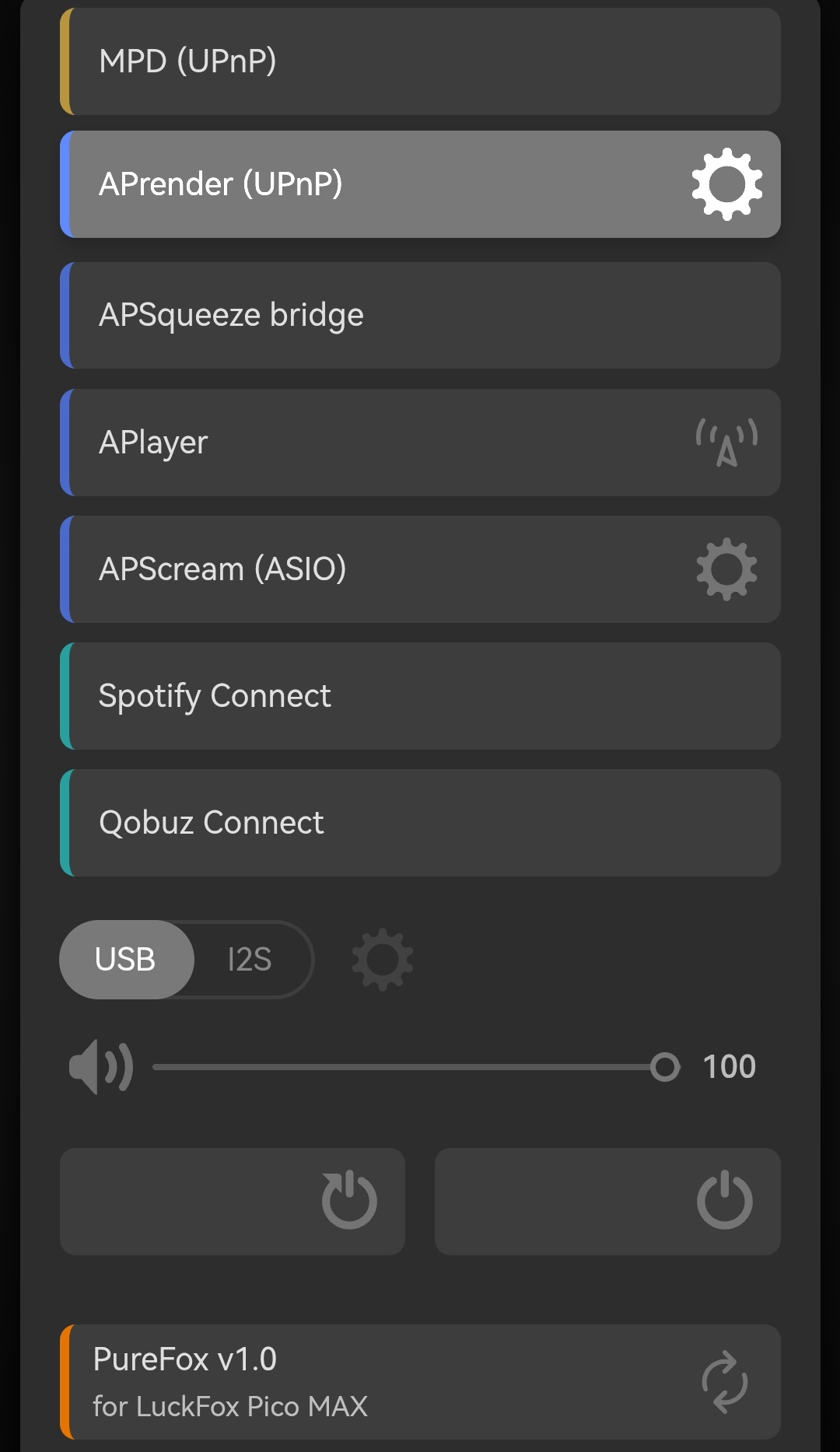Click the APlayer broadcast antenna icon
Viewport: 840px width, 1452px height.
pos(726,443)
